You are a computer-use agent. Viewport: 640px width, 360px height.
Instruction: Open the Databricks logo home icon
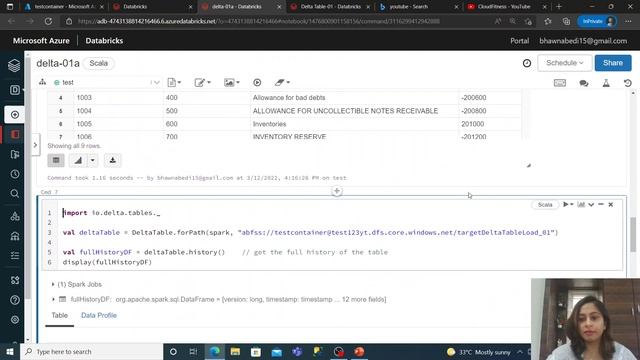coord(14,65)
